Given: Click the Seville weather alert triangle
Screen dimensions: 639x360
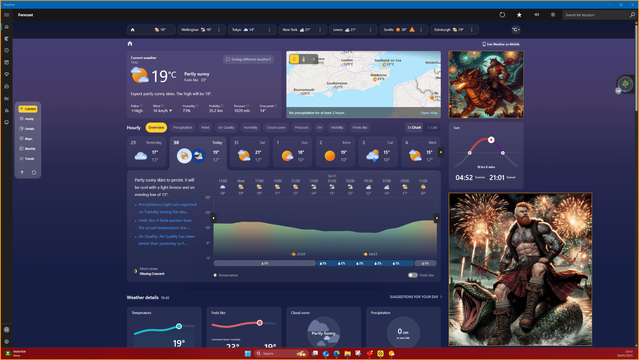Looking at the screenshot, I should coord(412,29).
